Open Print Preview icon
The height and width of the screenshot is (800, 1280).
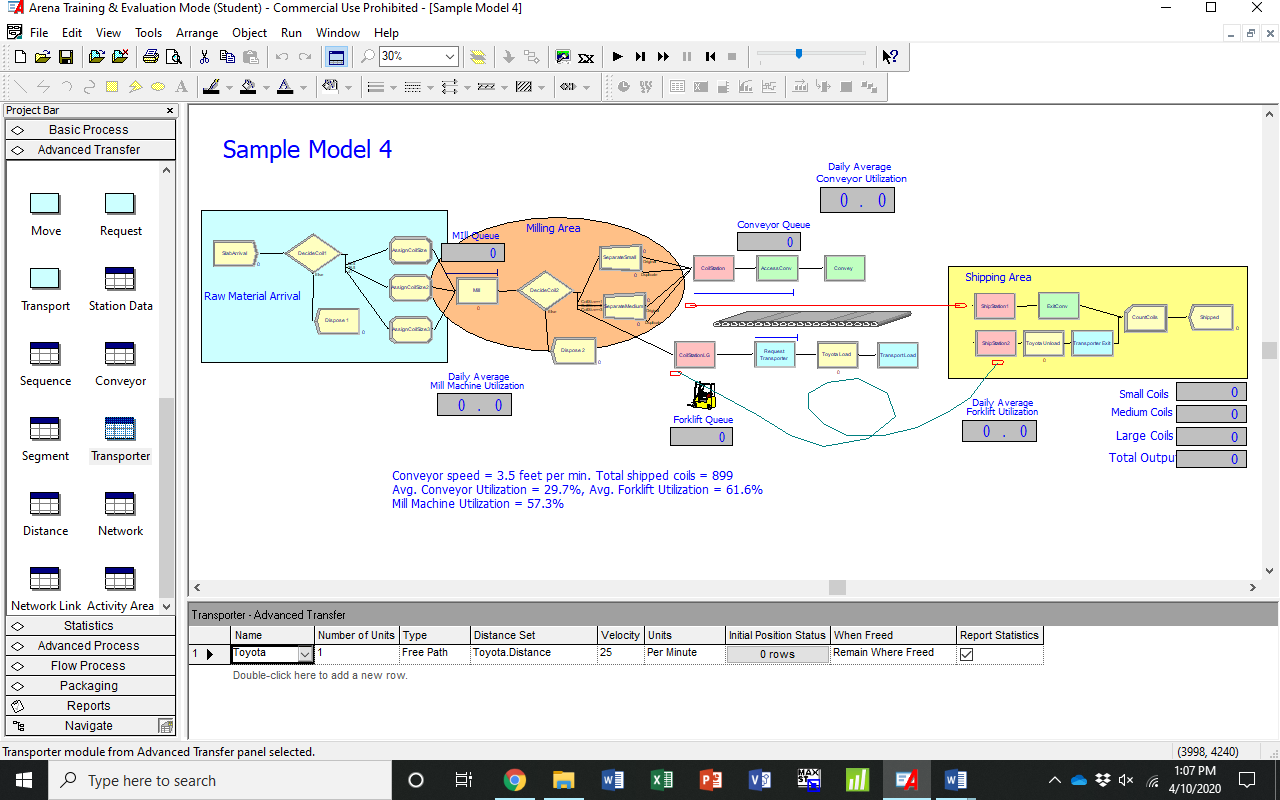tap(173, 57)
